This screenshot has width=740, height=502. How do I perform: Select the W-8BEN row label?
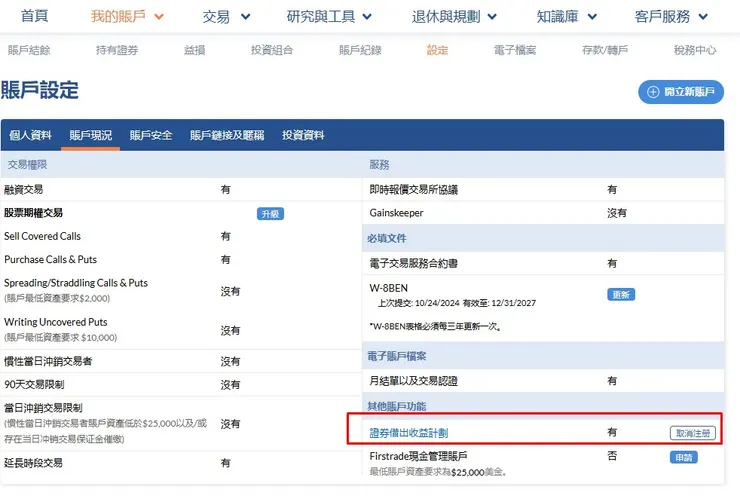[388, 288]
